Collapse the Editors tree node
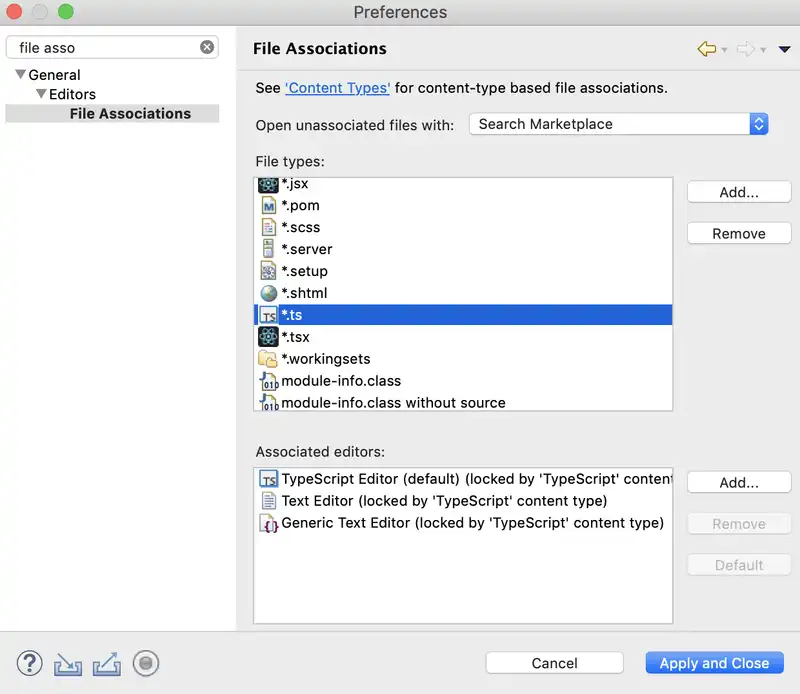 (41, 95)
